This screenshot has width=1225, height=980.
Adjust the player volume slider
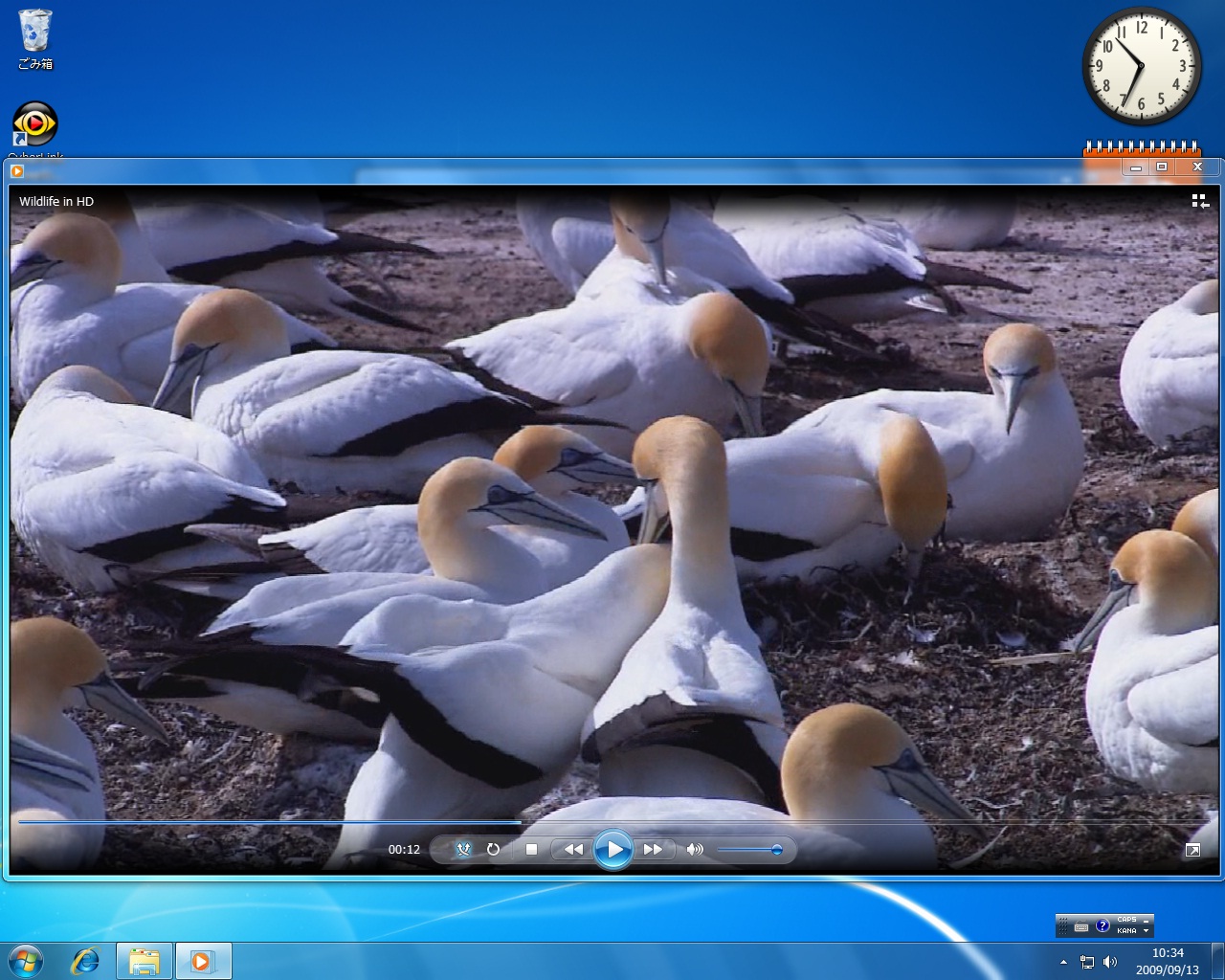point(750,849)
